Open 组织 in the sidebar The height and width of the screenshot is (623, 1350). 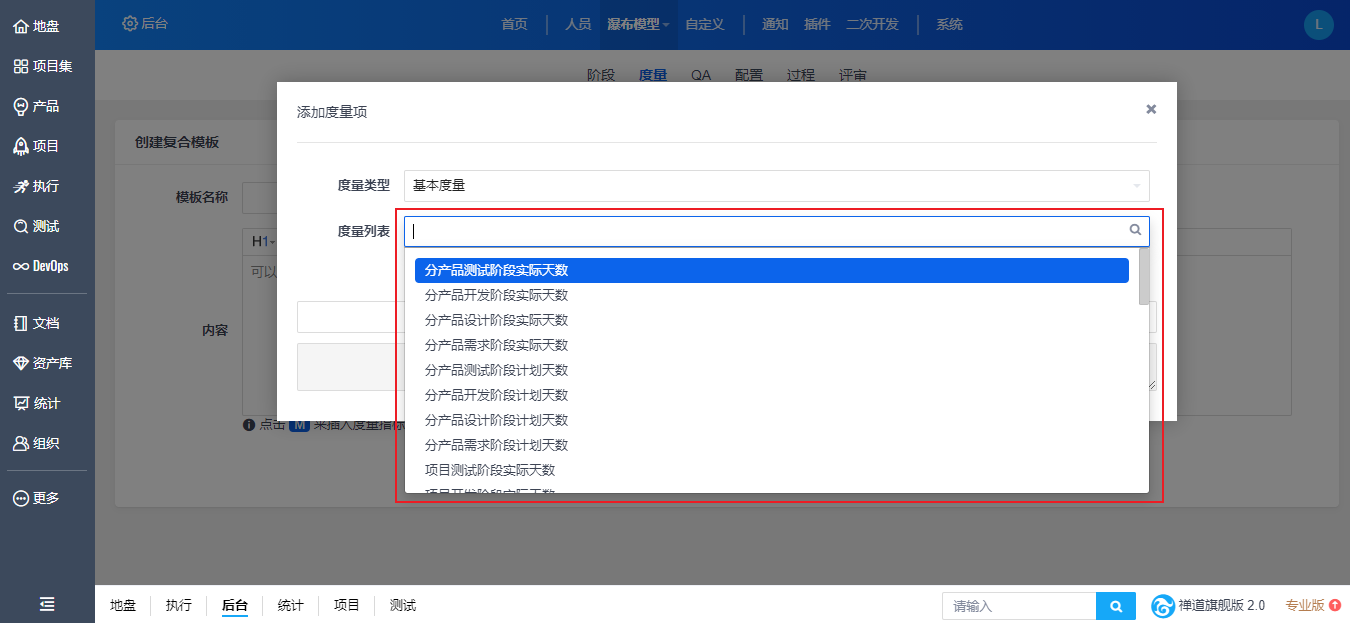pos(36,443)
